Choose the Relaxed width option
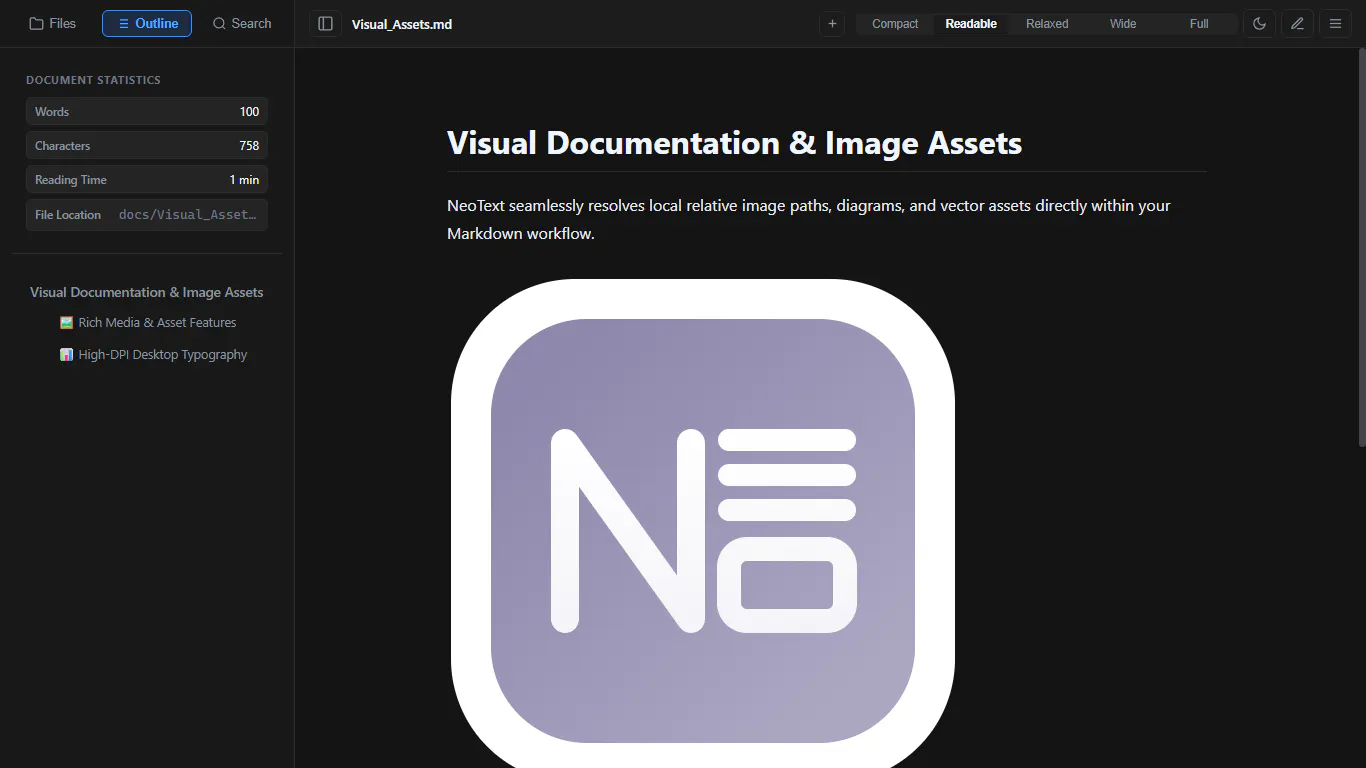This screenshot has height=768, width=1366. pyautogui.click(x=1047, y=24)
